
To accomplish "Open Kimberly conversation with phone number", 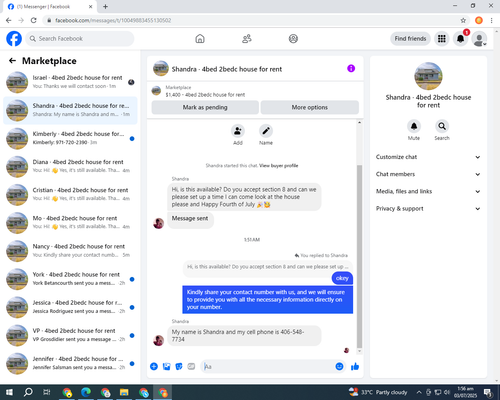I will point(70,139).
